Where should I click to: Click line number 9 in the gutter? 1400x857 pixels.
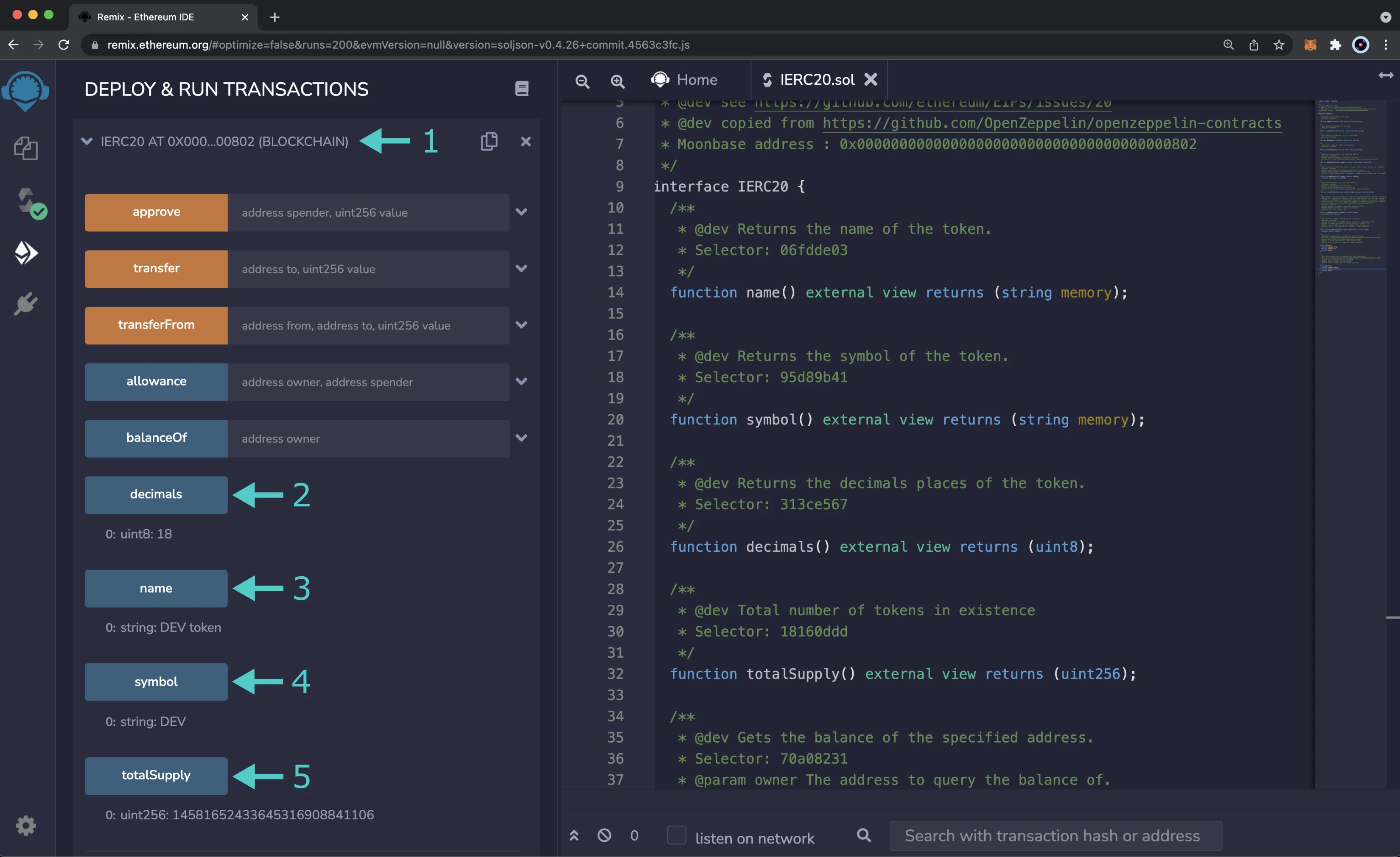pos(619,186)
